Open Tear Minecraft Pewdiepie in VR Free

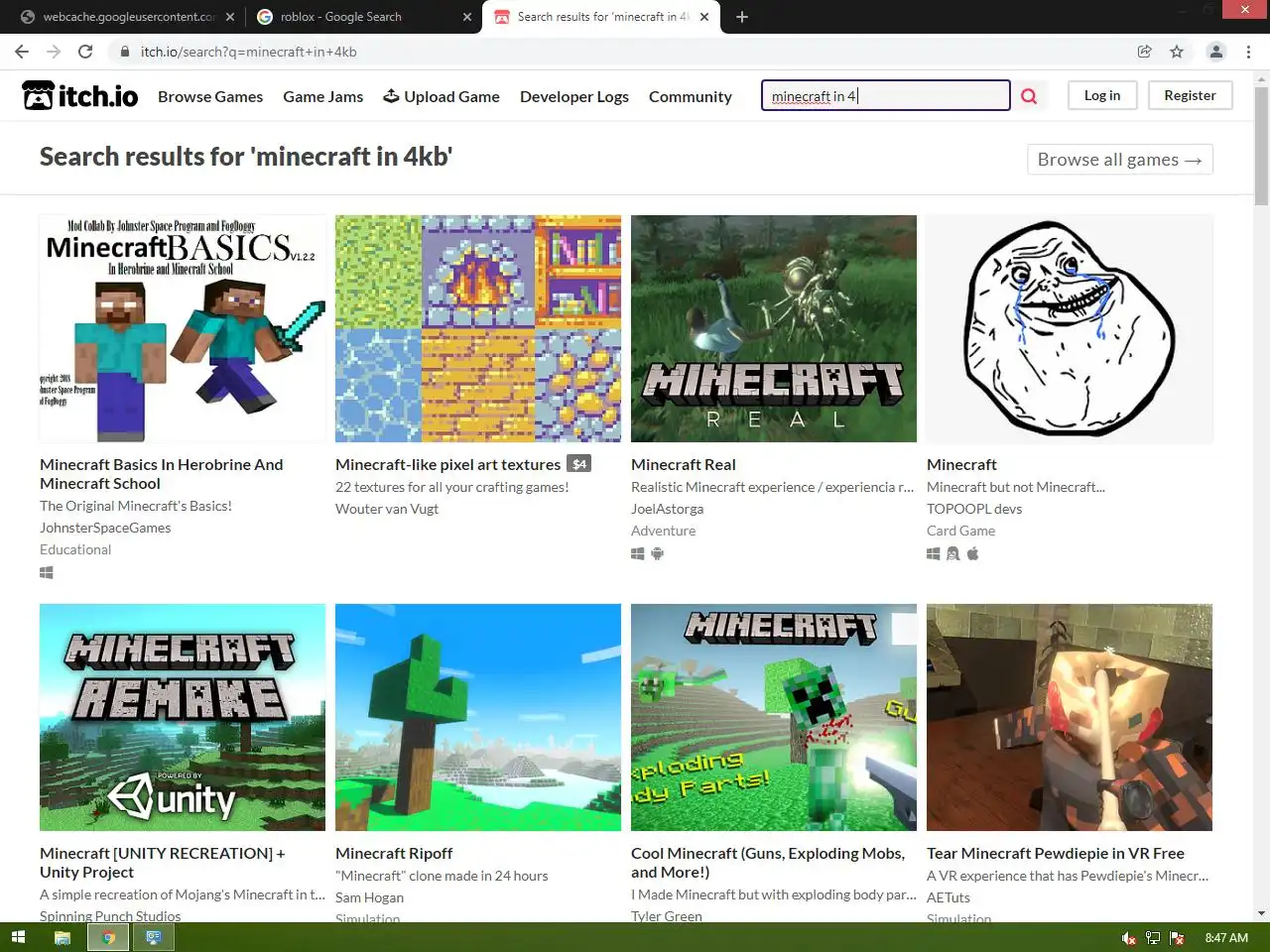tap(1056, 853)
